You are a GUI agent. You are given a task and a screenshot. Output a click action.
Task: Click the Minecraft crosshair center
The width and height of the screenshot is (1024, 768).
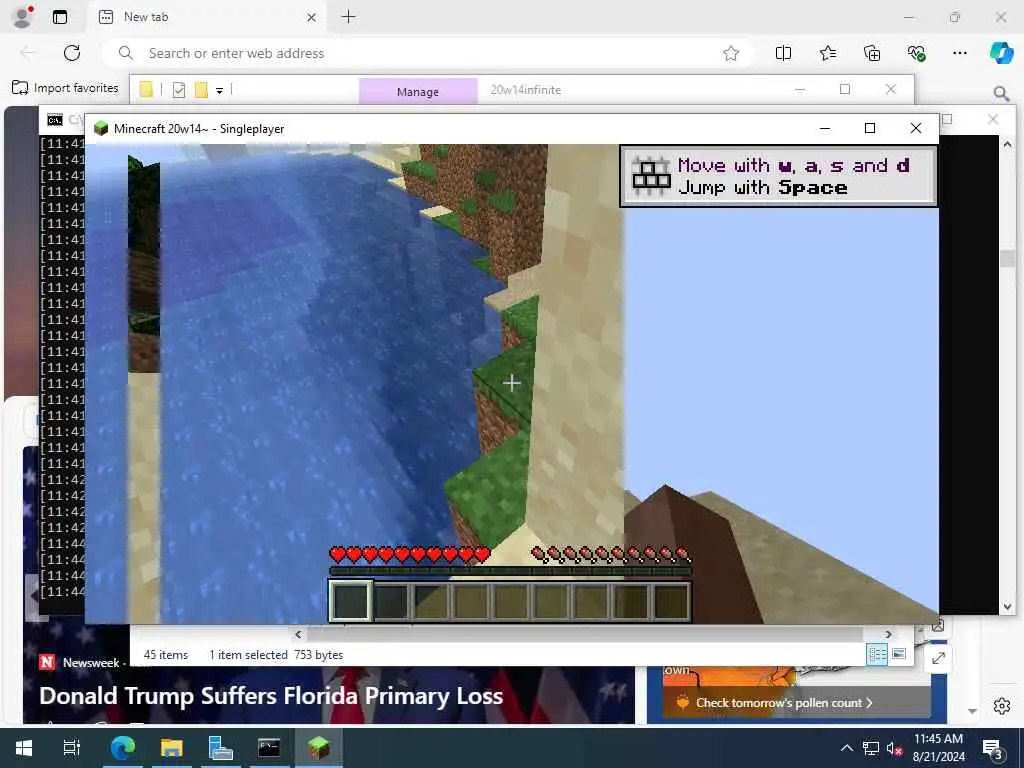[x=511, y=383]
